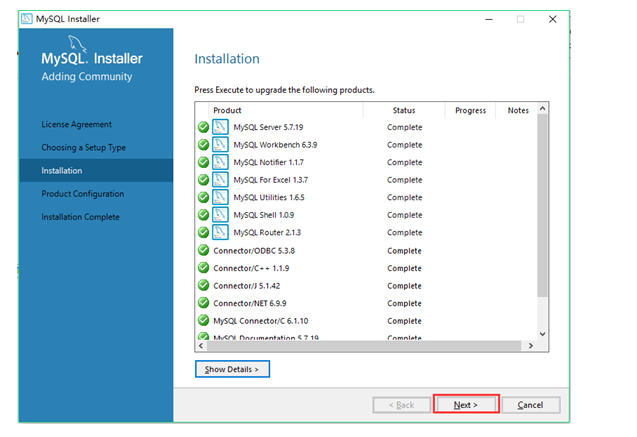Click green checkmark beside Connector/NET 6.9.9
The height and width of the screenshot is (437, 637).
[203, 303]
